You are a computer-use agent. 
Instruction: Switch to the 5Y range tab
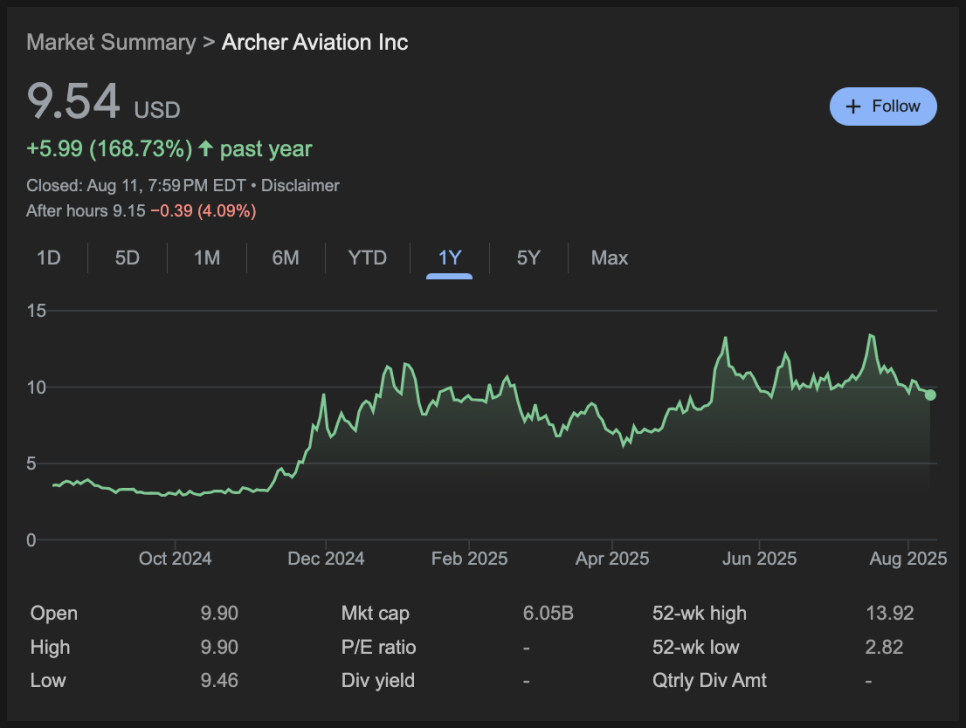pyautogui.click(x=529, y=257)
